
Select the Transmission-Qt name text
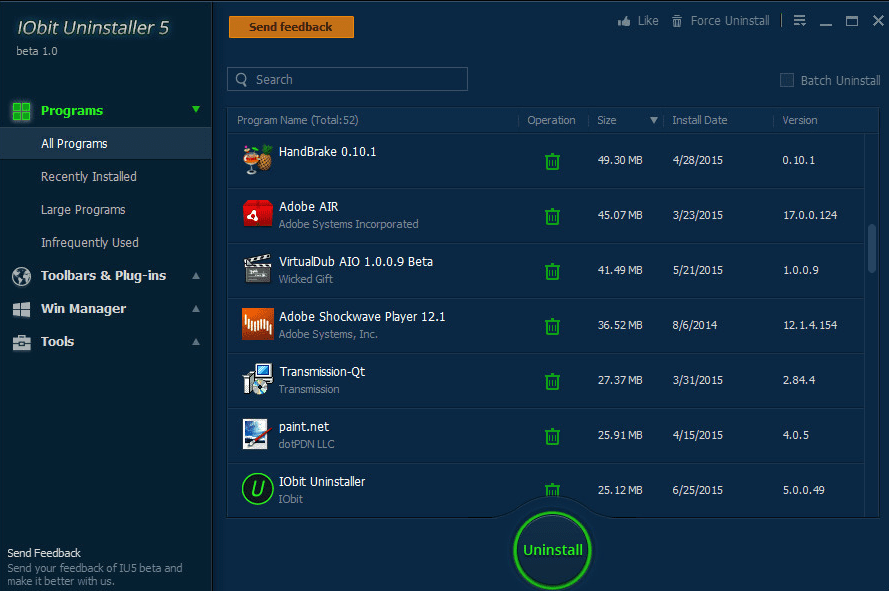point(322,372)
